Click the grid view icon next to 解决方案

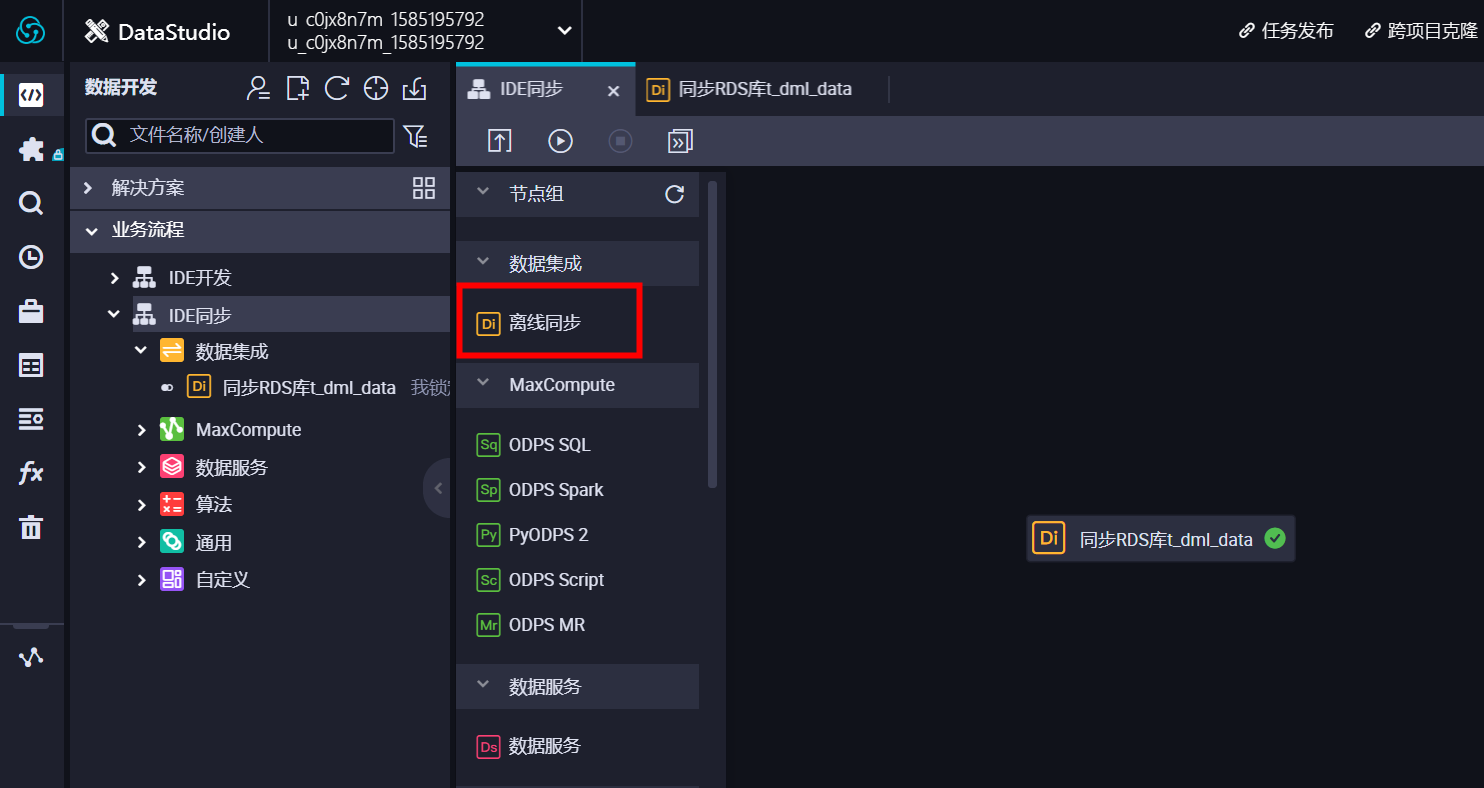point(424,188)
